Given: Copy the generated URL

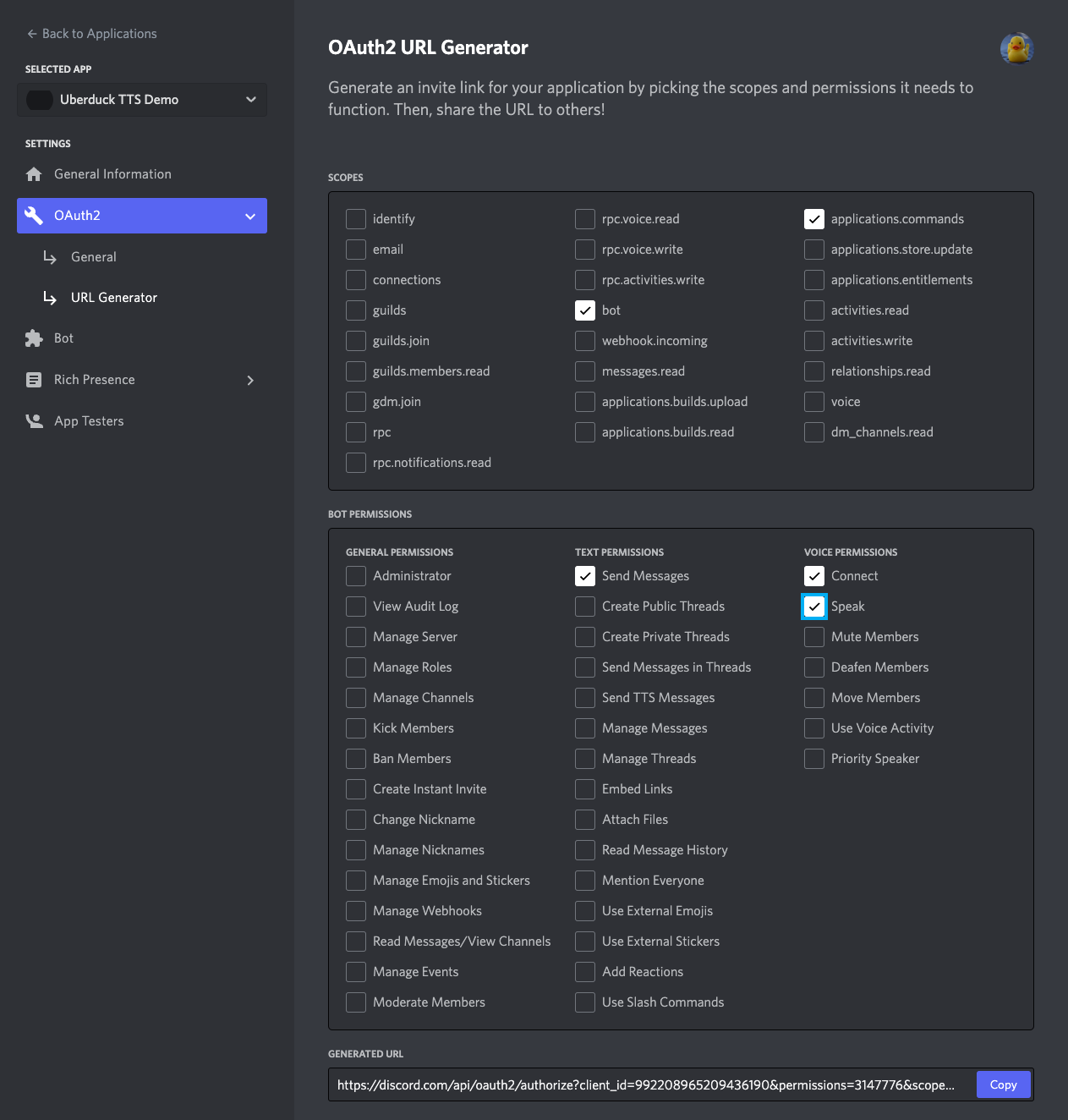Looking at the screenshot, I should pos(1003,1084).
